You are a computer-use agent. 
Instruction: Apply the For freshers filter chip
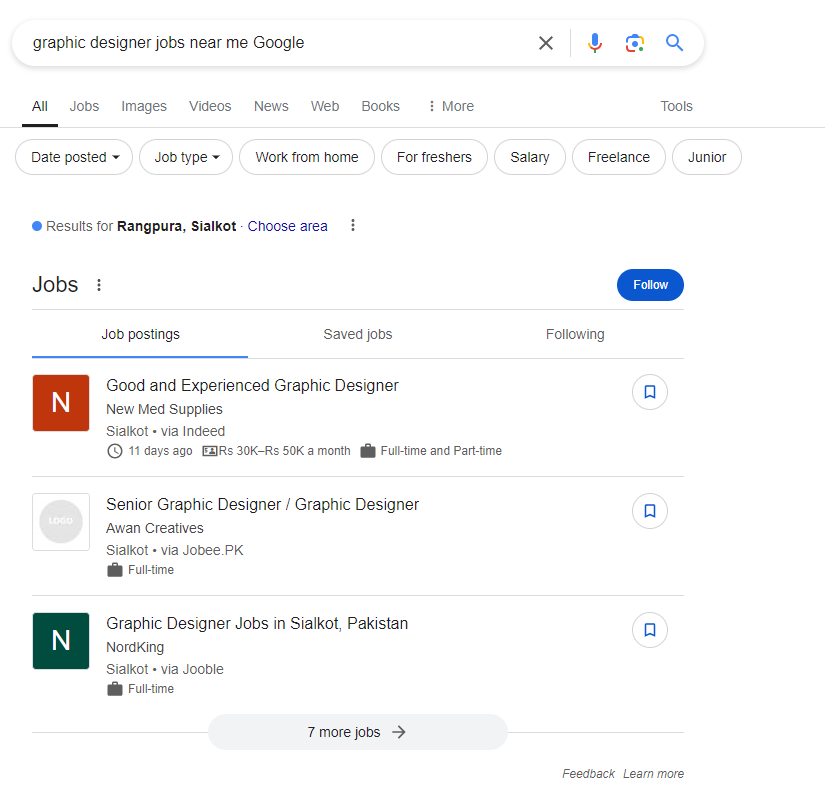[434, 157]
